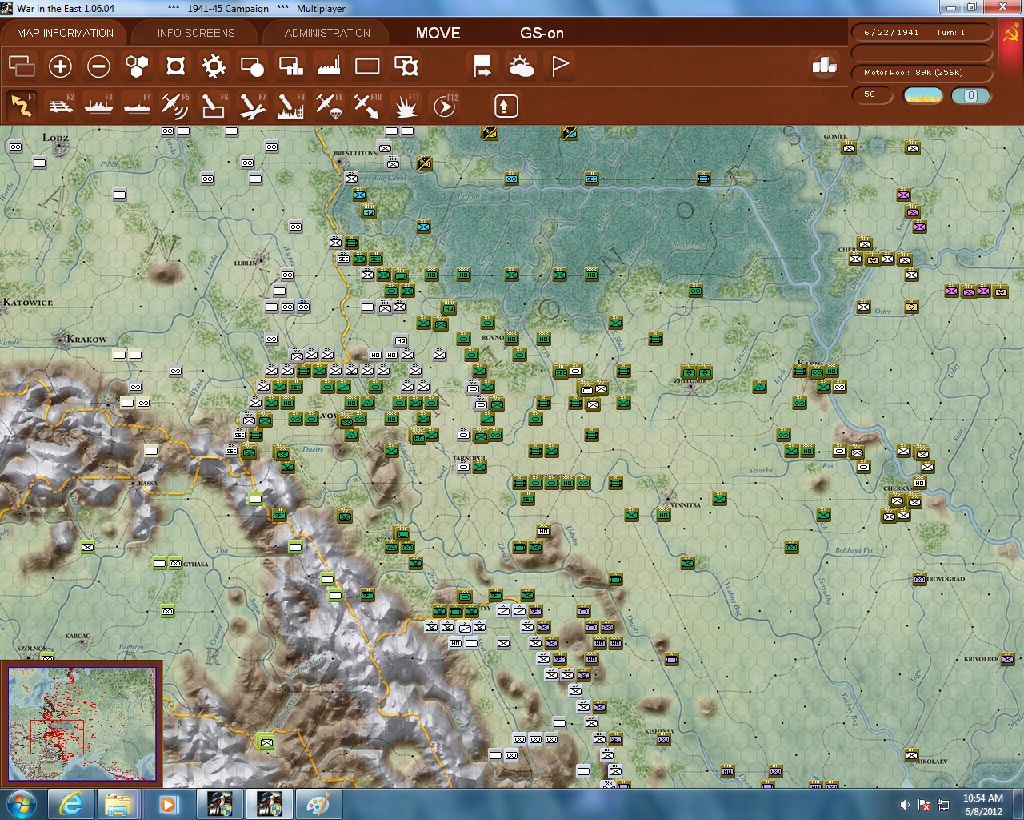Open the Administration tab
This screenshot has height=820, width=1024.
coord(327,33)
